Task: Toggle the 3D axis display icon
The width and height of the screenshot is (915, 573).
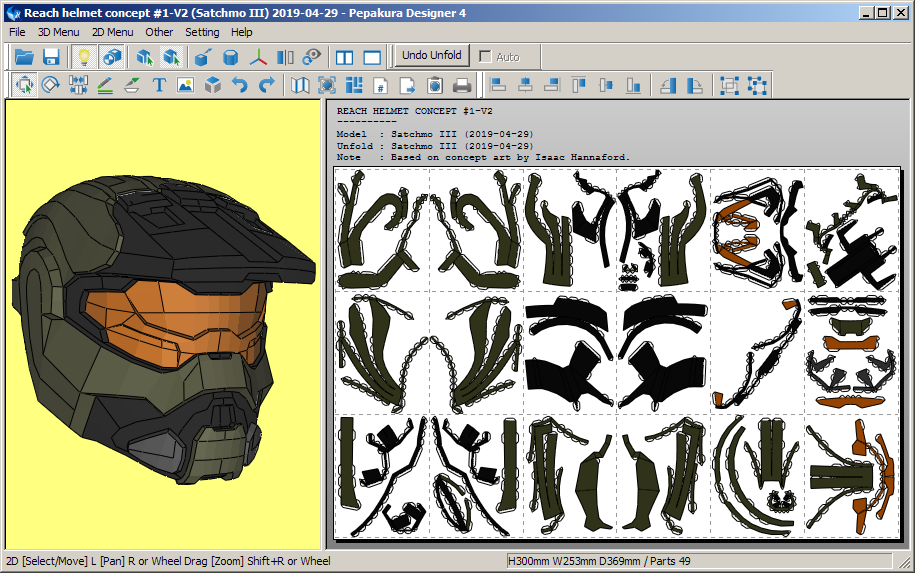Action: [258, 57]
